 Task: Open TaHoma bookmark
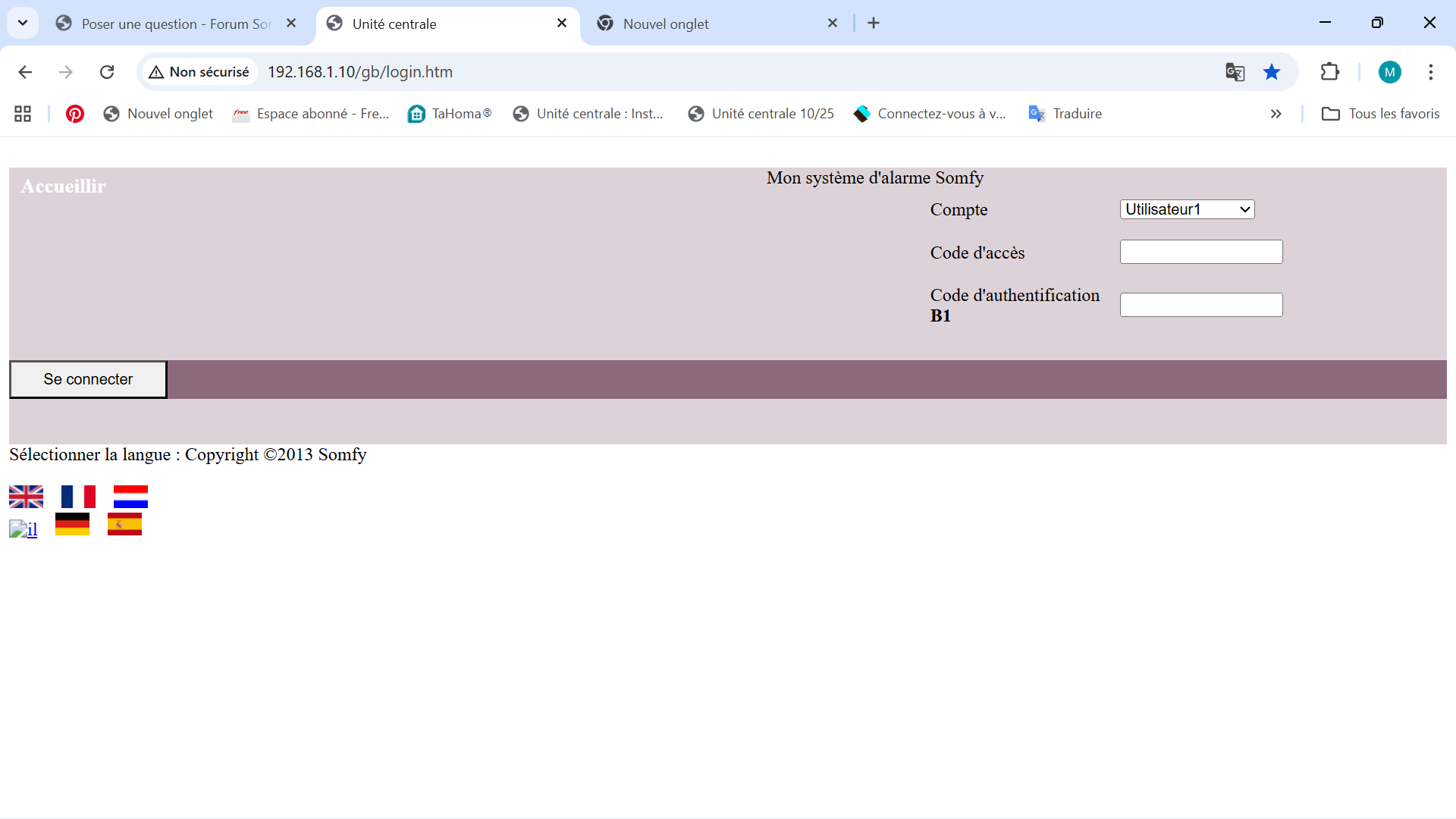coord(450,114)
